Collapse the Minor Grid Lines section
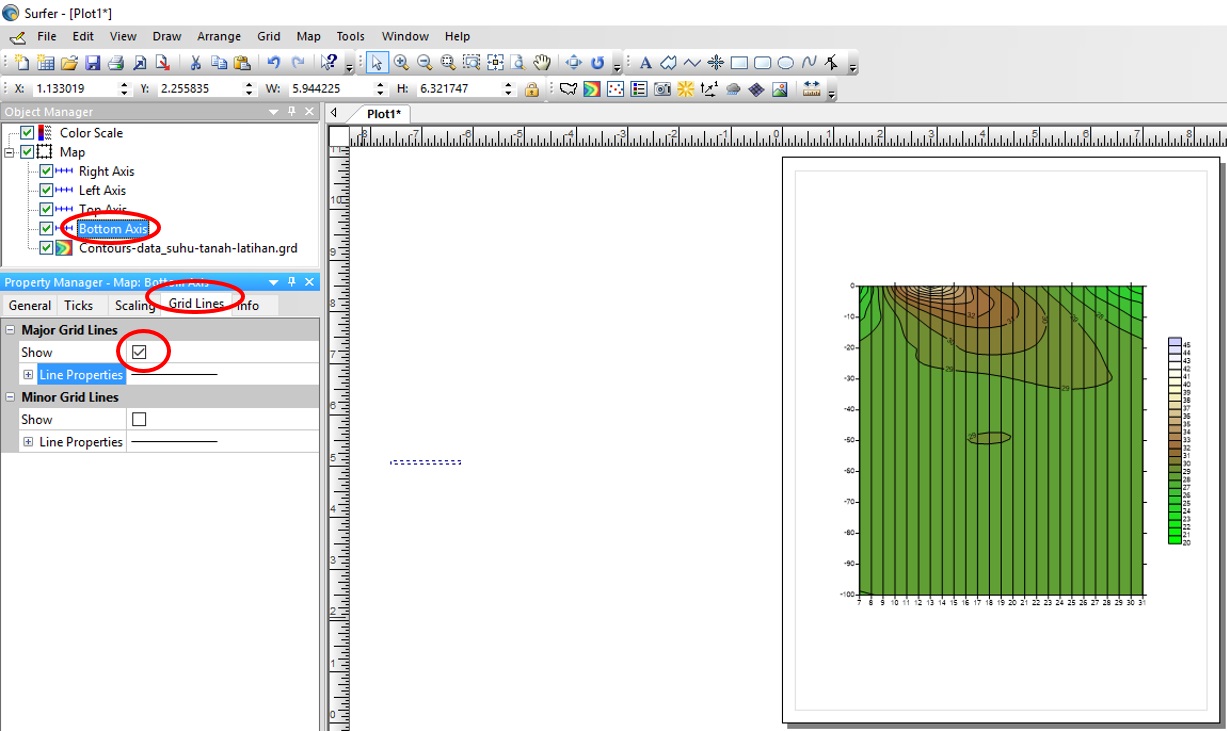Image resolution: width=1227 pixels, height=731 pixels. pos(10,397)
